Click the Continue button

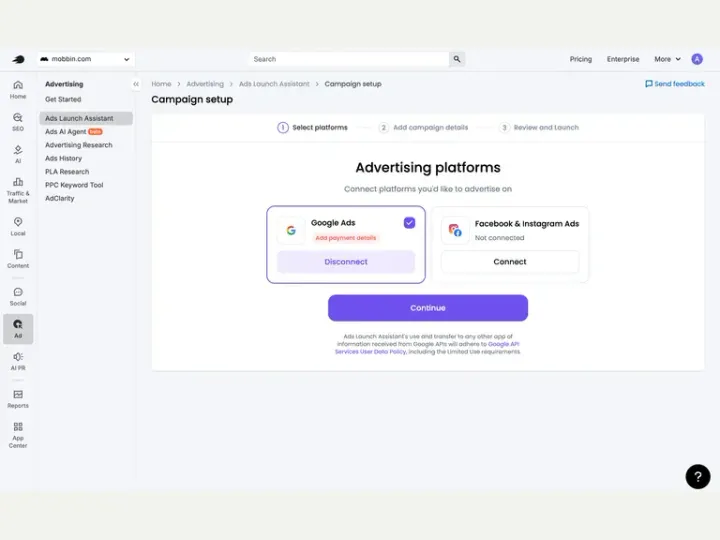coord(428,308)
